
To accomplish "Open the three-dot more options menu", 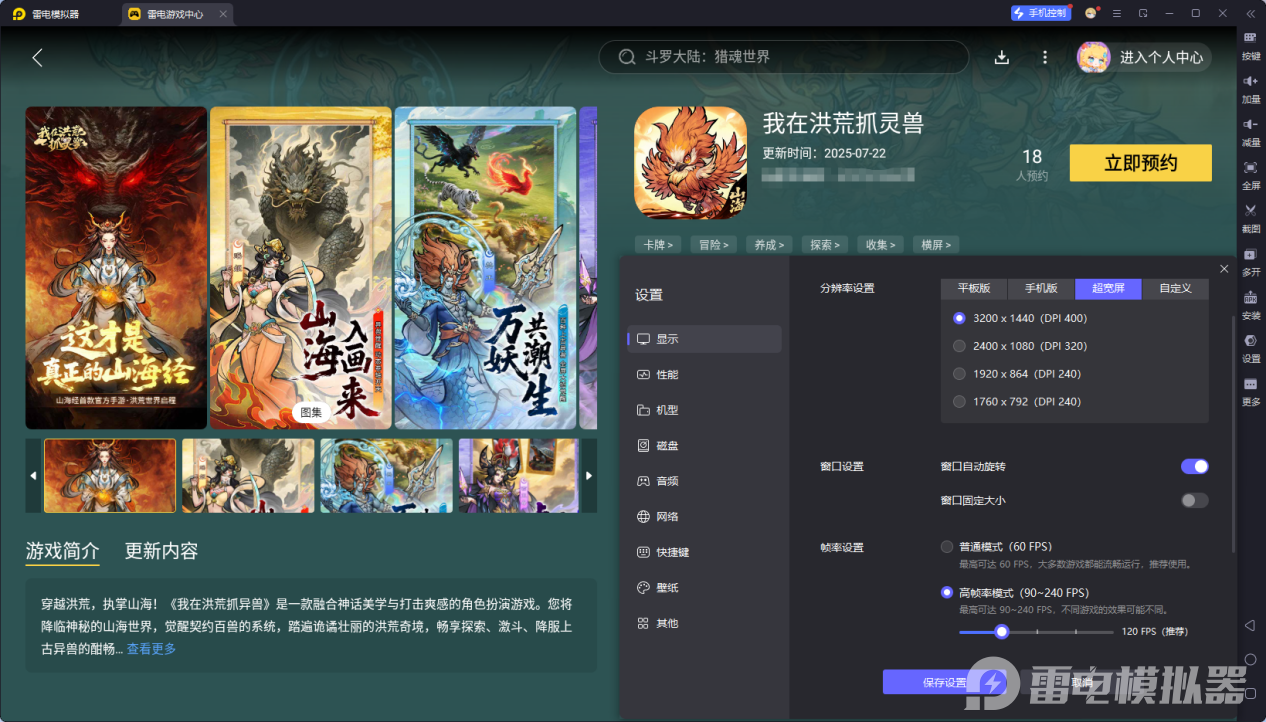I will click(1044, 58).
